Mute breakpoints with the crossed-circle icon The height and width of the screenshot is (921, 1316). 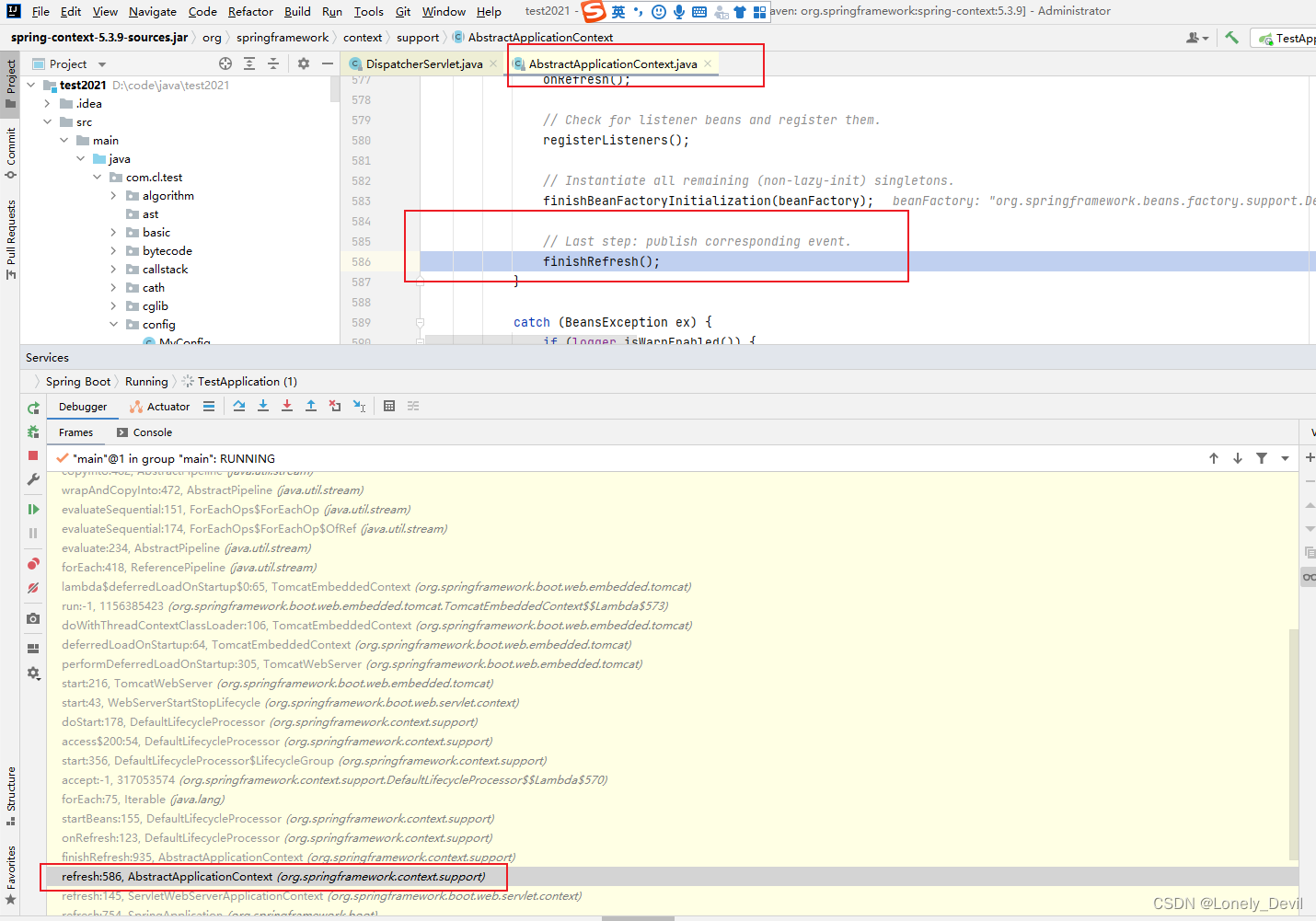pyautogui.click(x=33, y=587)
